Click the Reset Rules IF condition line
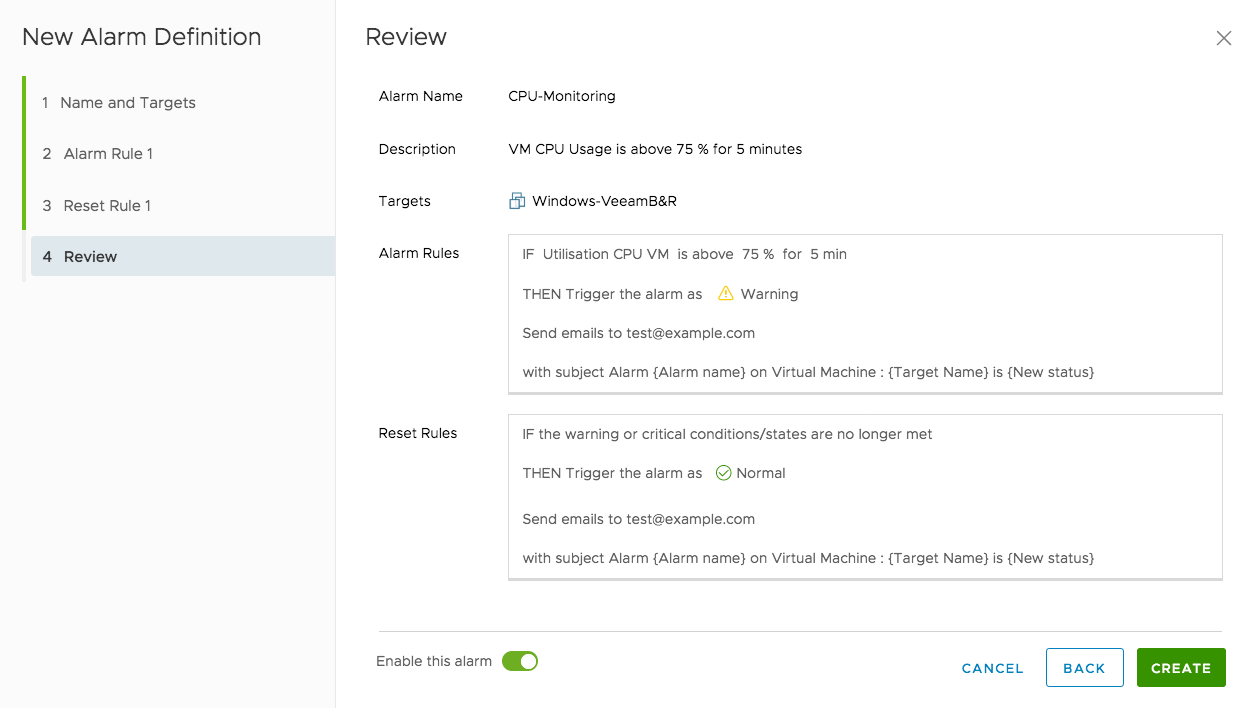Viewport: 1248px width, 708px height. click(x=727, y=434)
